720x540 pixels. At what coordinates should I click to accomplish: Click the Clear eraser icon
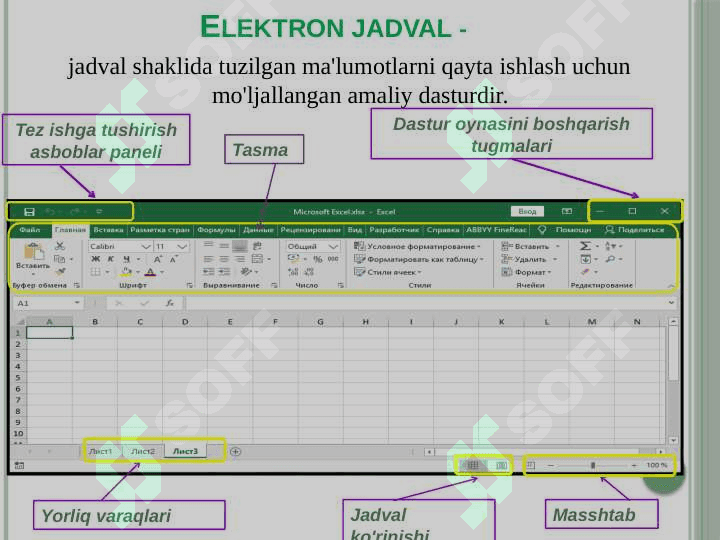[585, 272]
